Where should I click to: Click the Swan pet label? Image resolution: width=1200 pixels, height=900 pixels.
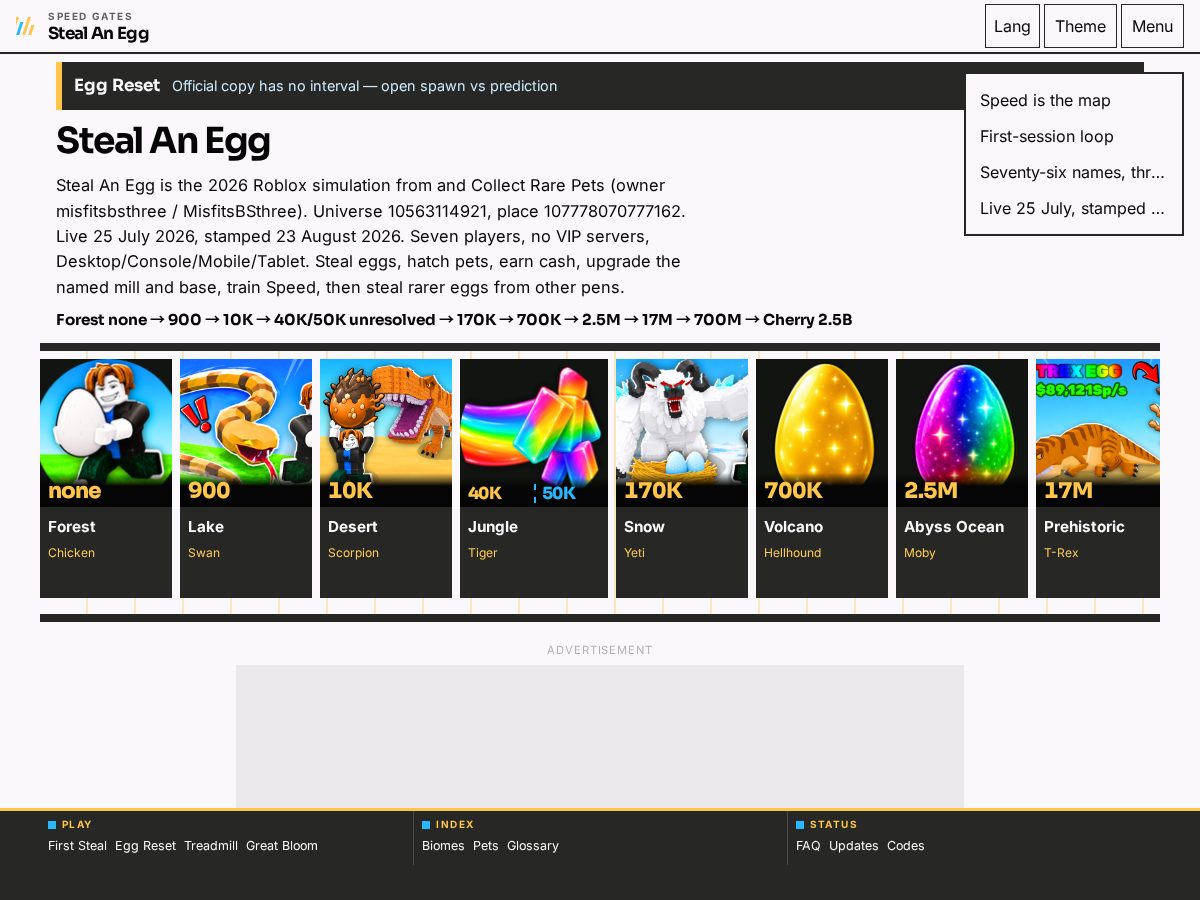coord(204,553)
